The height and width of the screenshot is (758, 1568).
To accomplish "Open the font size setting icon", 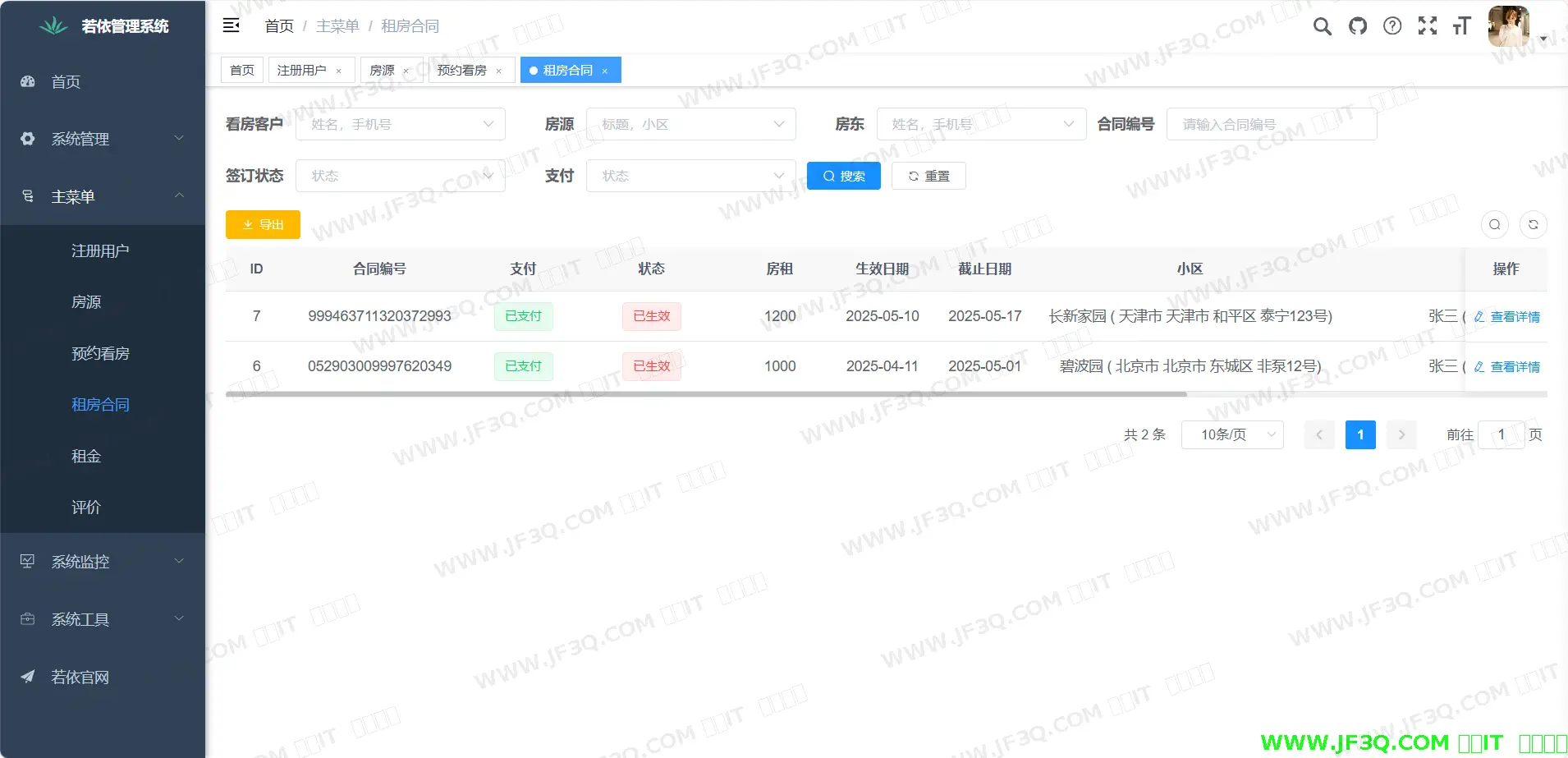I will click(x=1461, y=26).
